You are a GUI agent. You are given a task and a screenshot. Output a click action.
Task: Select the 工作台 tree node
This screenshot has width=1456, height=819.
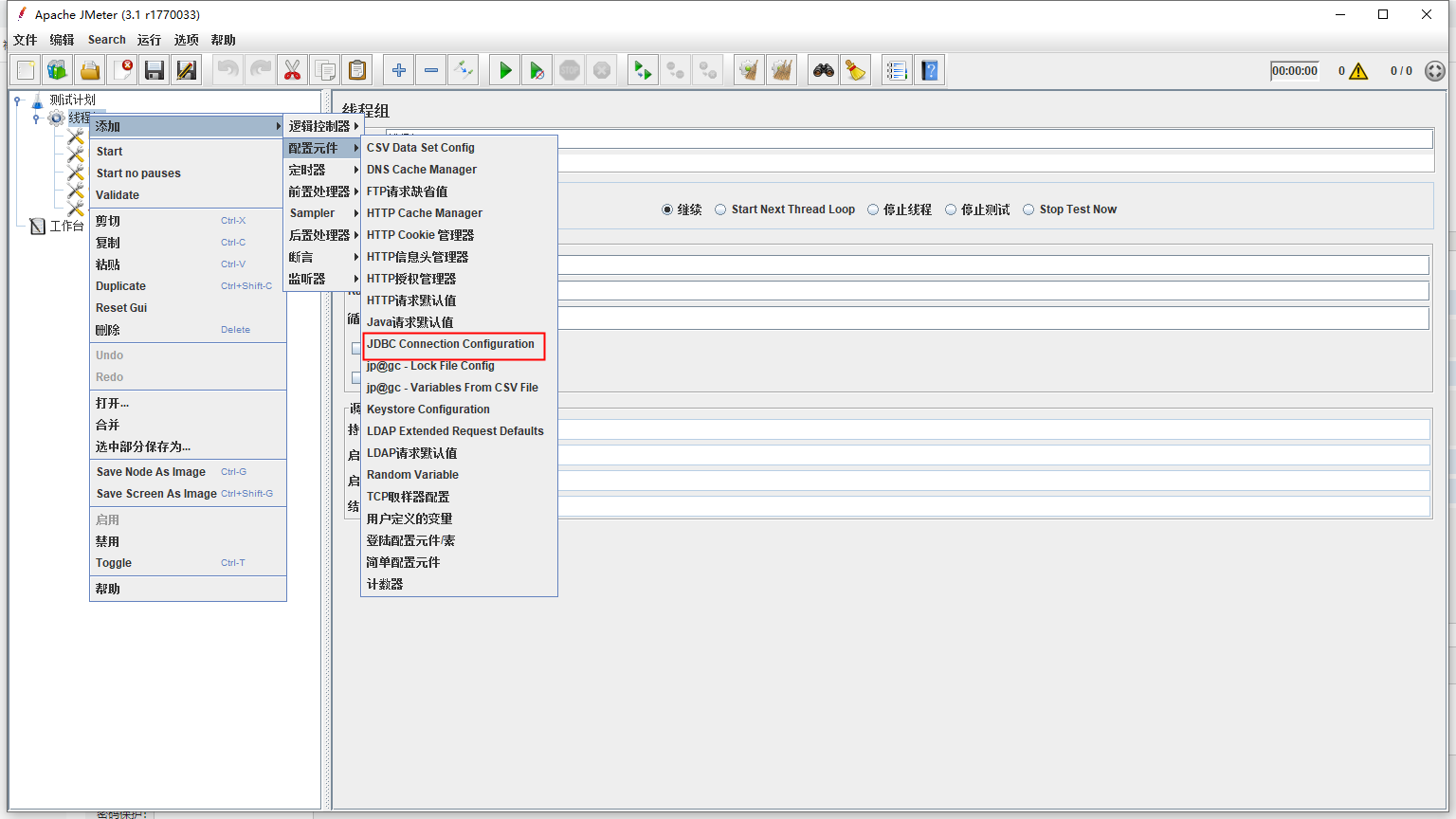pyautogui.click(x=66, y=227)
